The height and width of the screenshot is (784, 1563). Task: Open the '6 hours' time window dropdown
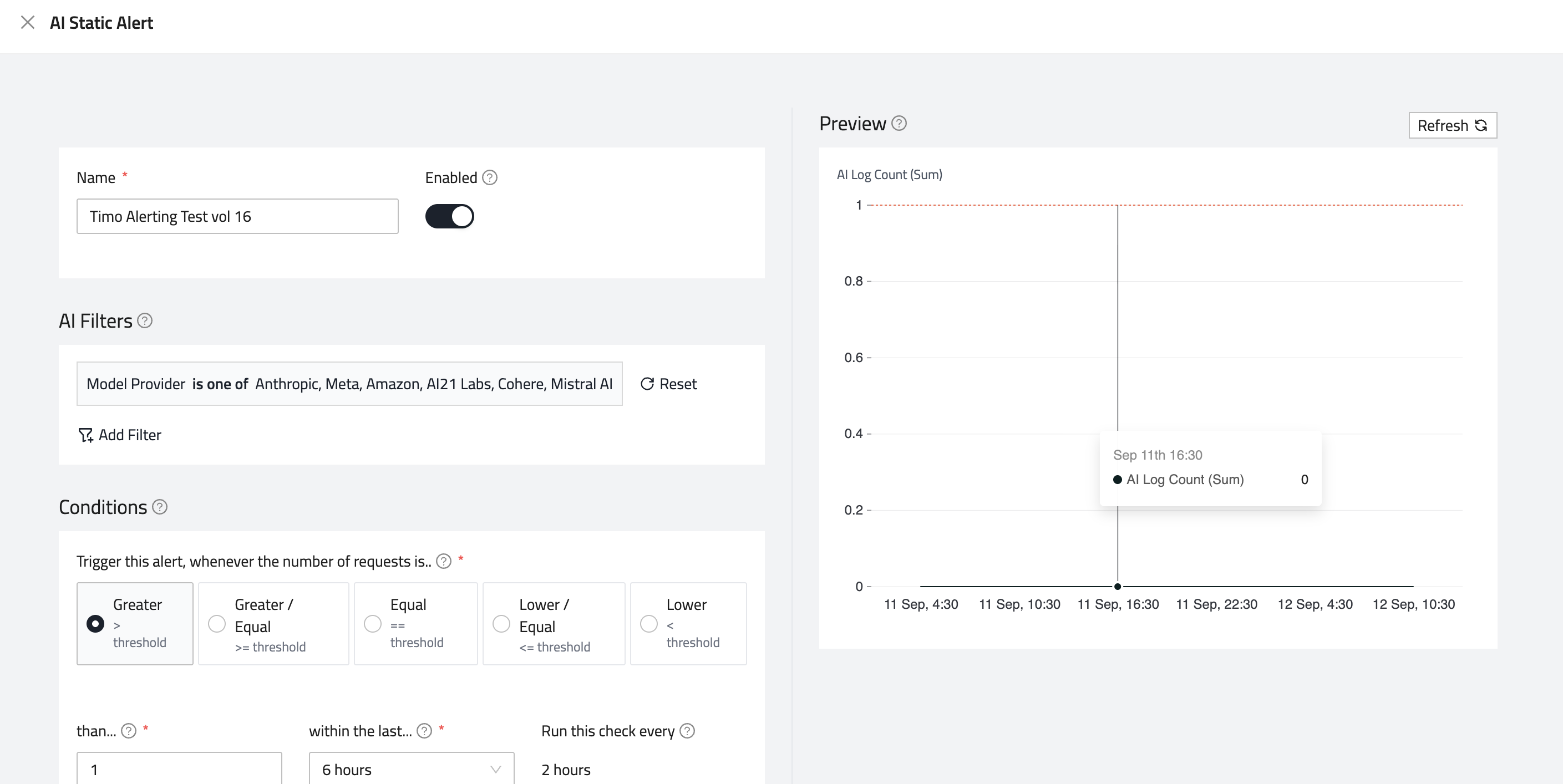pyautogui.click(x=412, y=769)
